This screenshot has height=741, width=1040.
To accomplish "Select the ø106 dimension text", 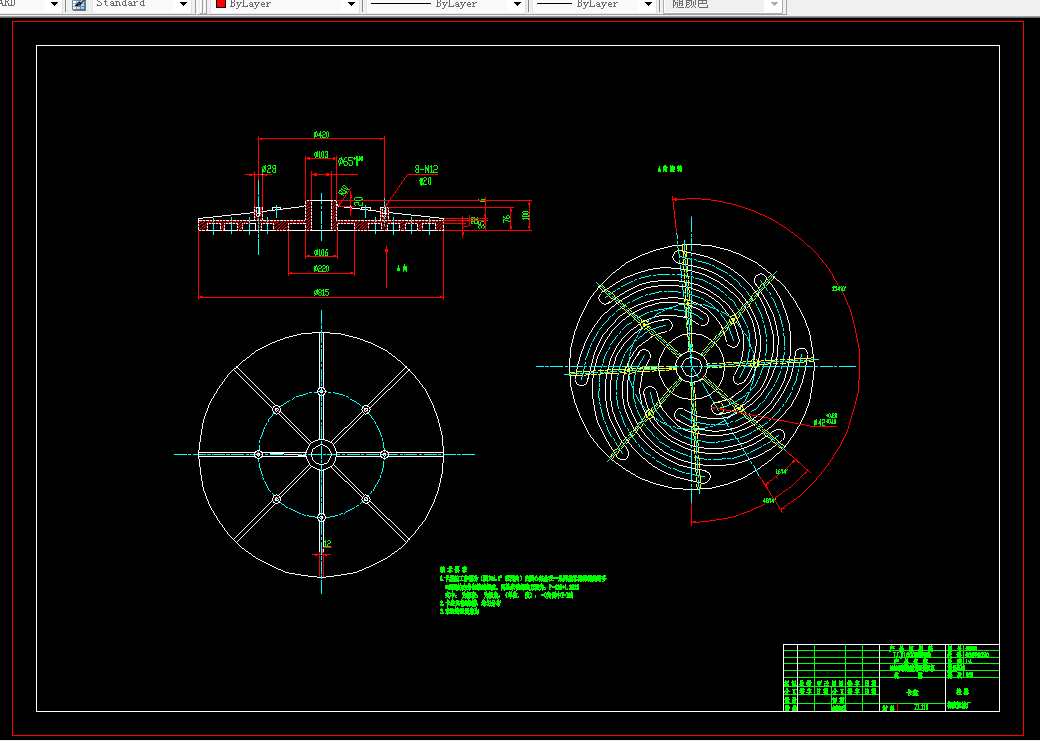I will [321, 253].
